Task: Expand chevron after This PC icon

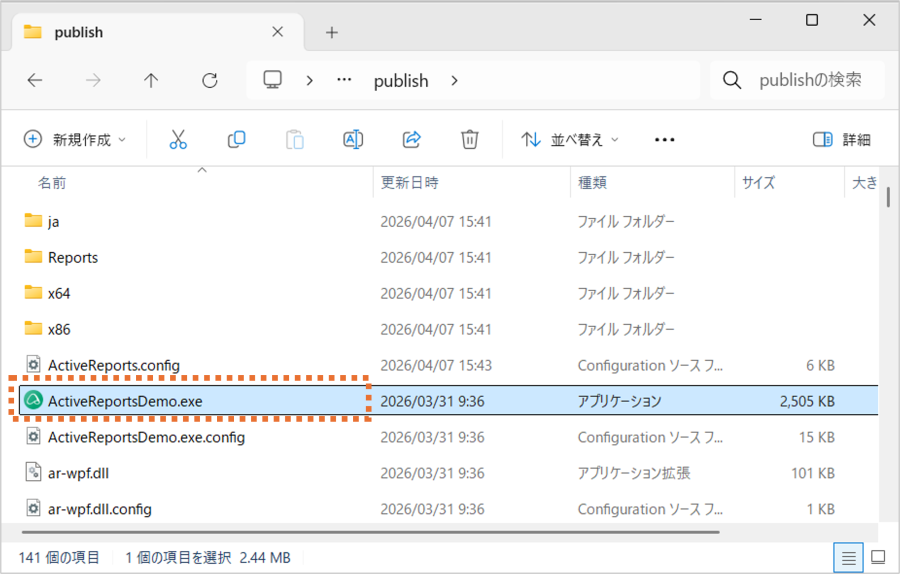Action: (x=309, y=80)
